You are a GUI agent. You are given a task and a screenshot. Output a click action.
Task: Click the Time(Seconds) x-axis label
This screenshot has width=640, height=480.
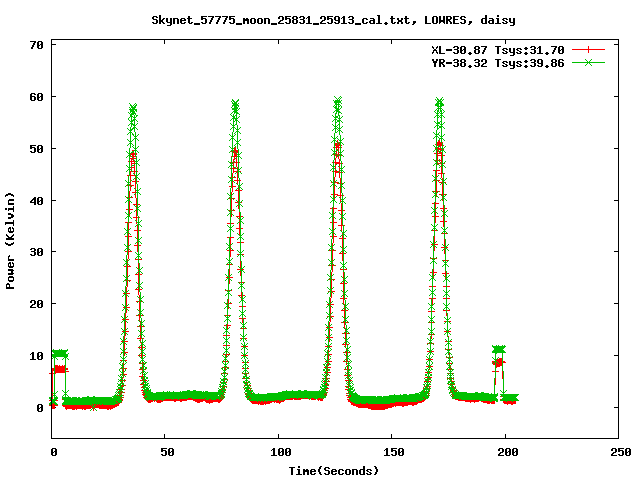click(x=334, y=469)
